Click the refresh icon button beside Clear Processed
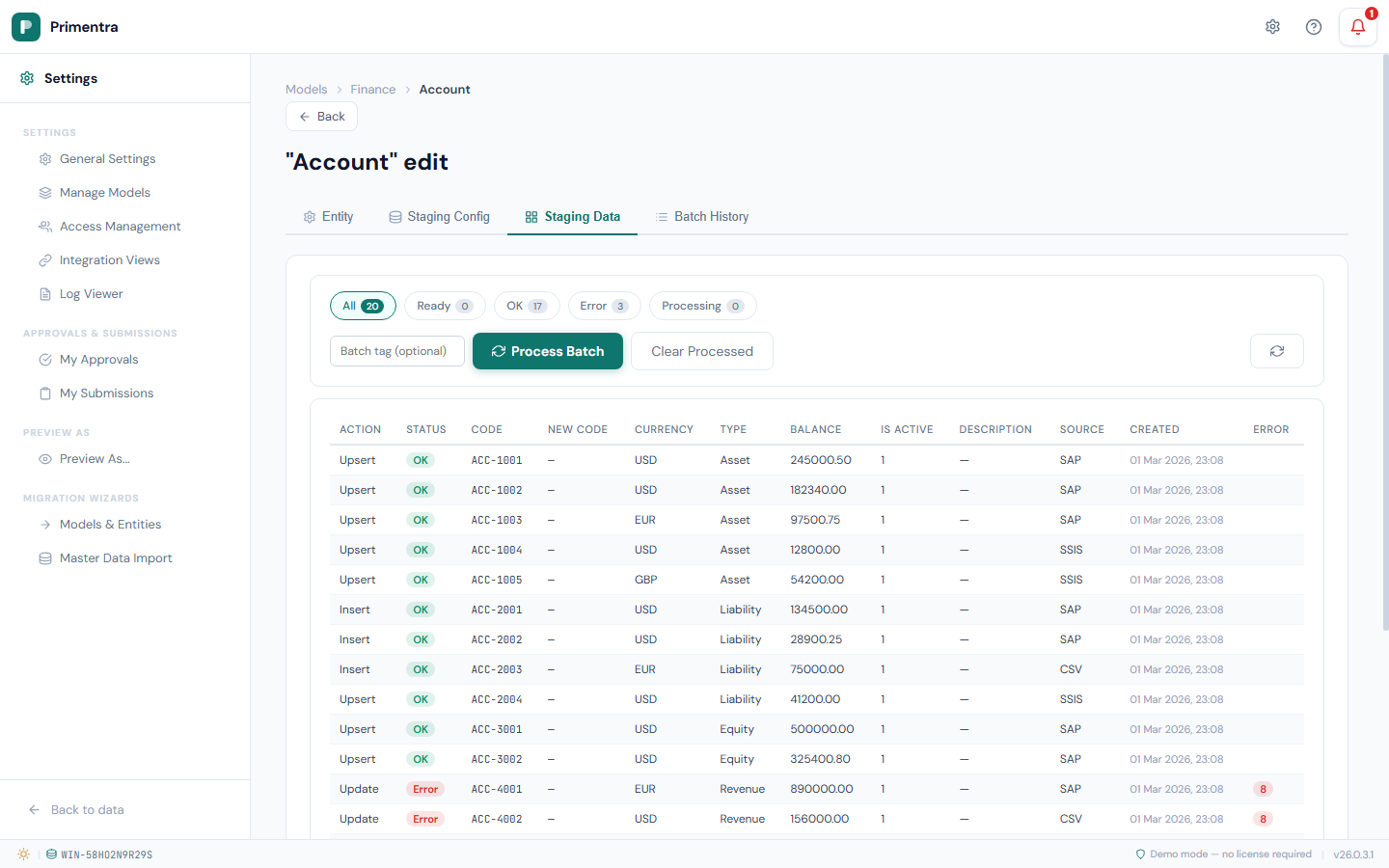The height and width of the screenshot is (868, 1389). click(1276, 351)
